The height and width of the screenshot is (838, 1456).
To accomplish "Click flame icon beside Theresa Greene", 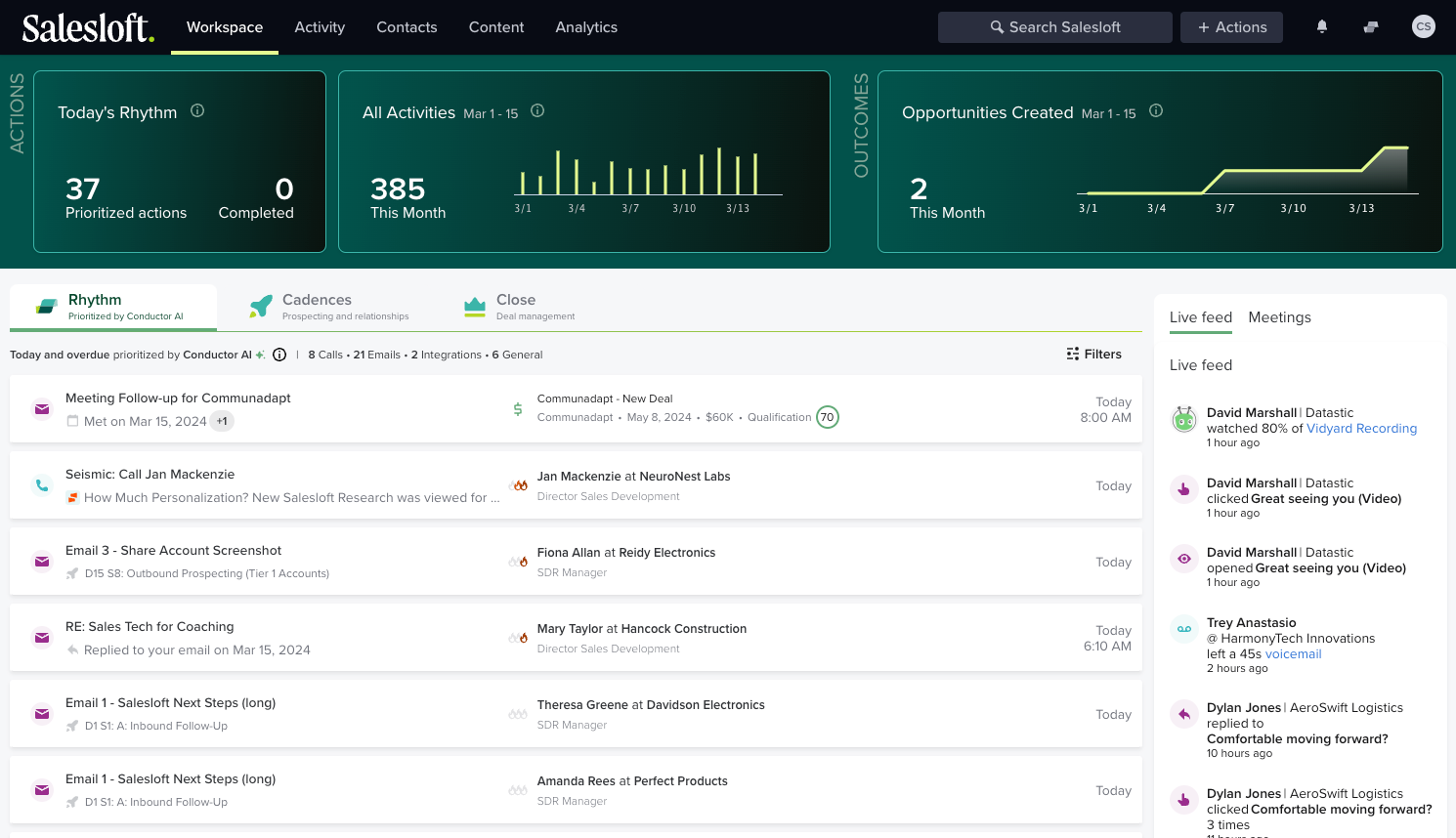I will pyautogui.click(x=518, y=714).
